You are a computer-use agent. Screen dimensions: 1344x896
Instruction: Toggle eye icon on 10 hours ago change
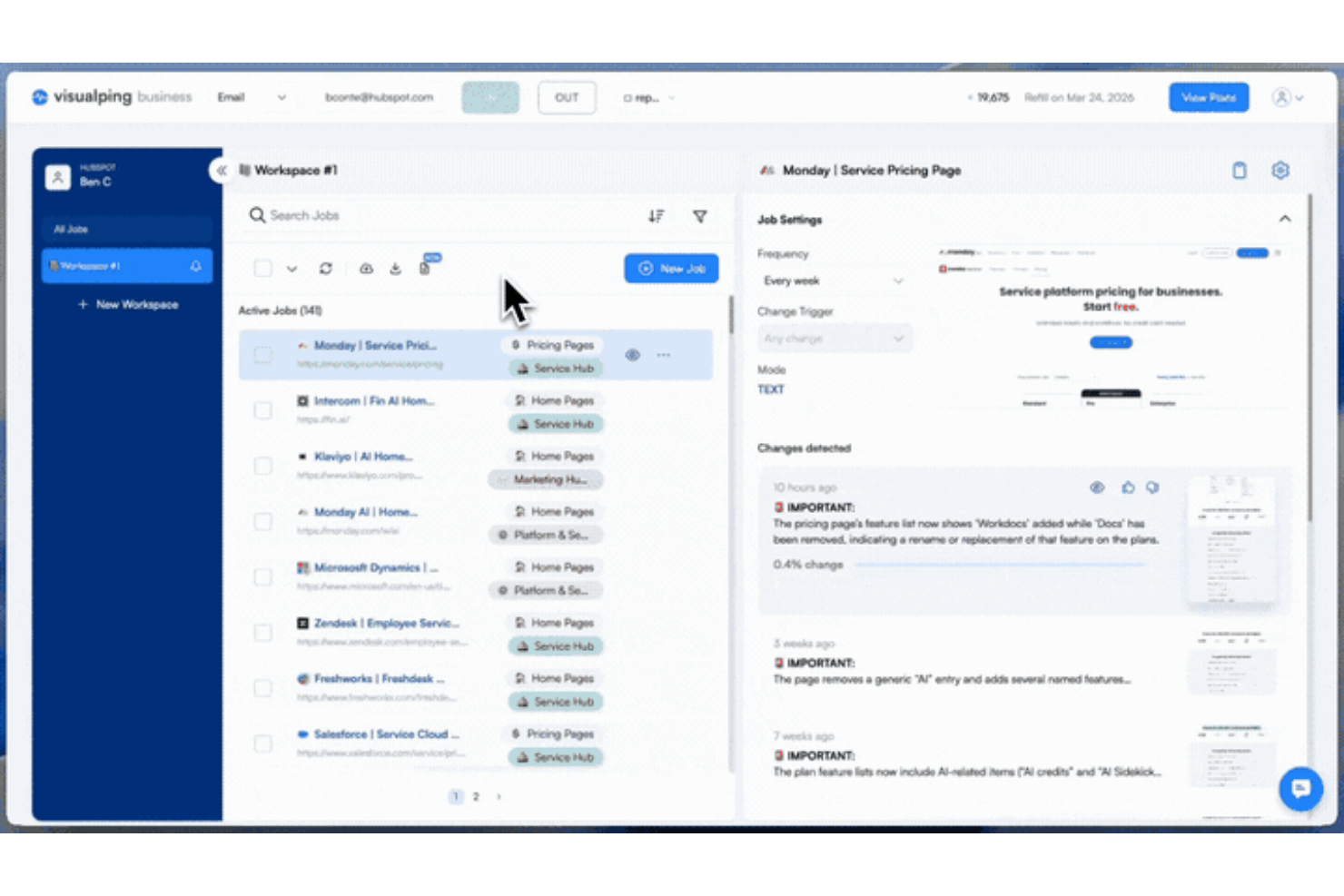tap(1097, 487)
